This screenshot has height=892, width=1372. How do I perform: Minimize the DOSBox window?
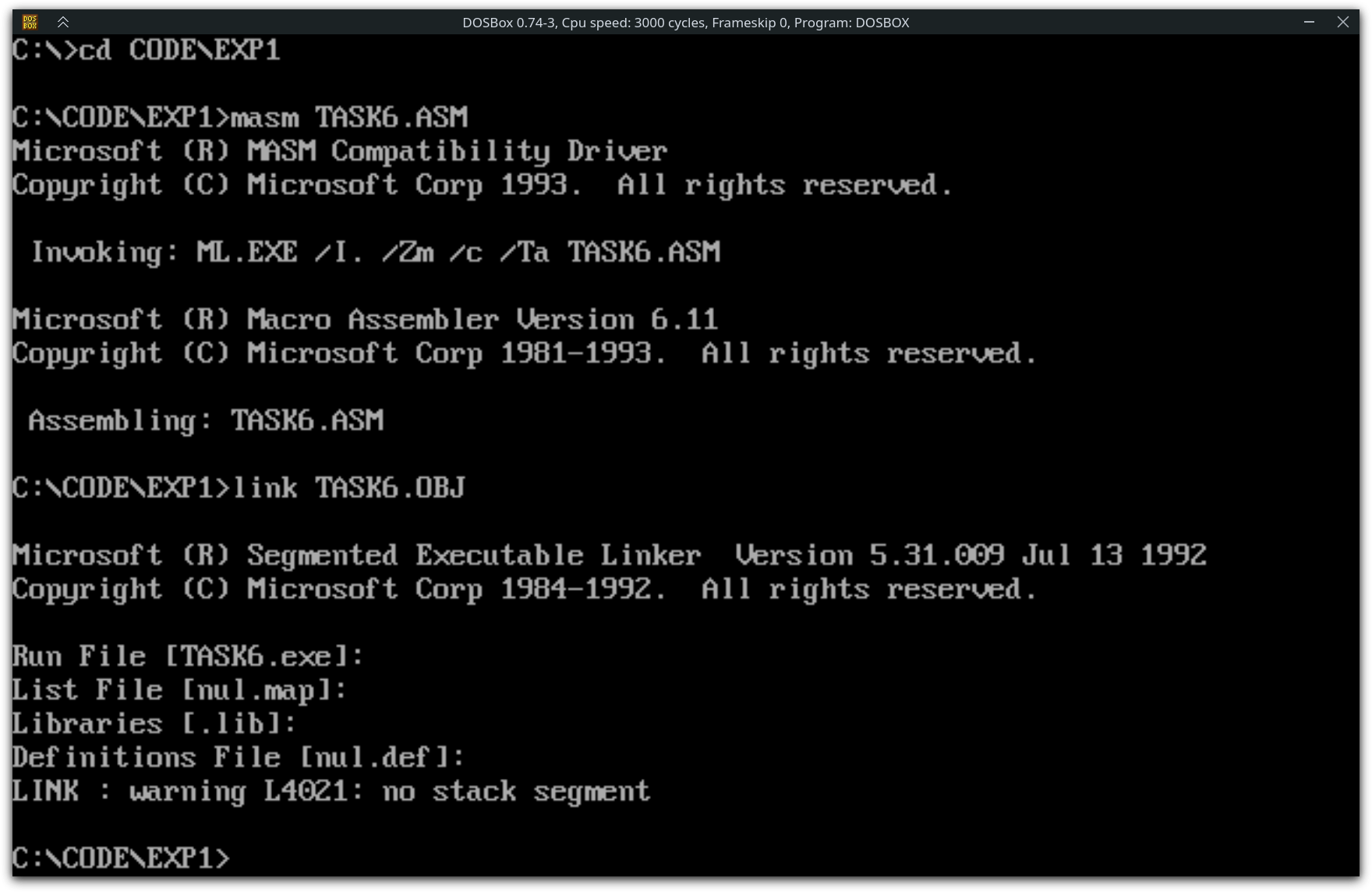click(1309, 22)
